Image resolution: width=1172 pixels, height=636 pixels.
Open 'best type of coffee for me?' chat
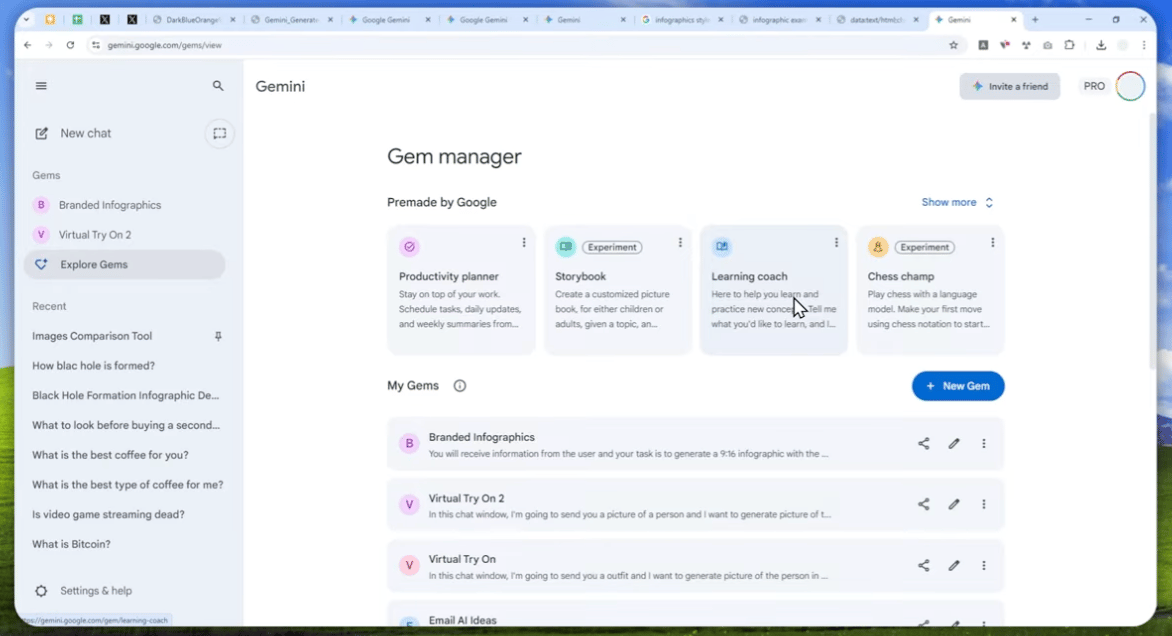128,485
